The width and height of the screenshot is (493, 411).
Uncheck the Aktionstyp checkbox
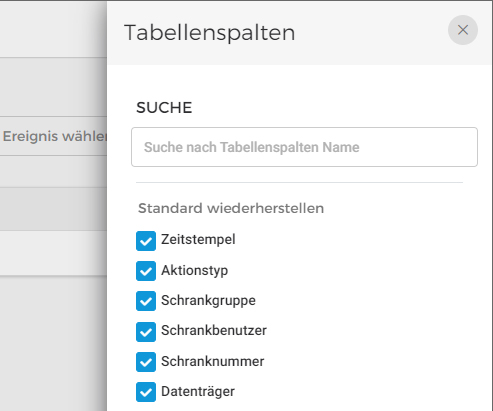146,271
